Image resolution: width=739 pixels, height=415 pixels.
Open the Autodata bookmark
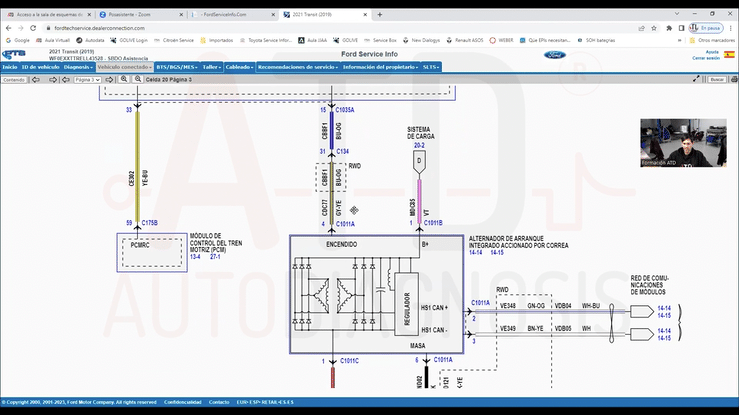click(x=90, y=41)
